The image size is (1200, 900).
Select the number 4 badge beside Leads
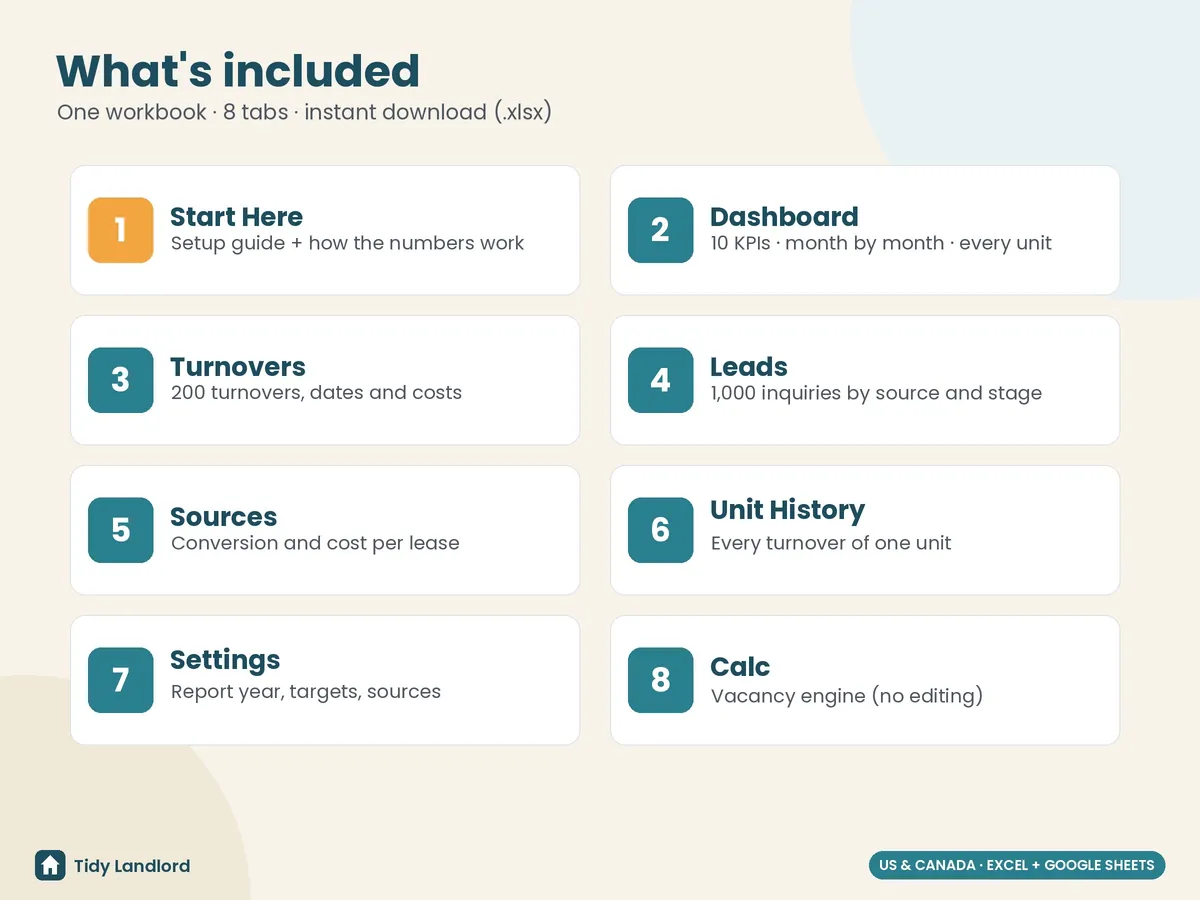pyautogui.click(x=660, y=380)
